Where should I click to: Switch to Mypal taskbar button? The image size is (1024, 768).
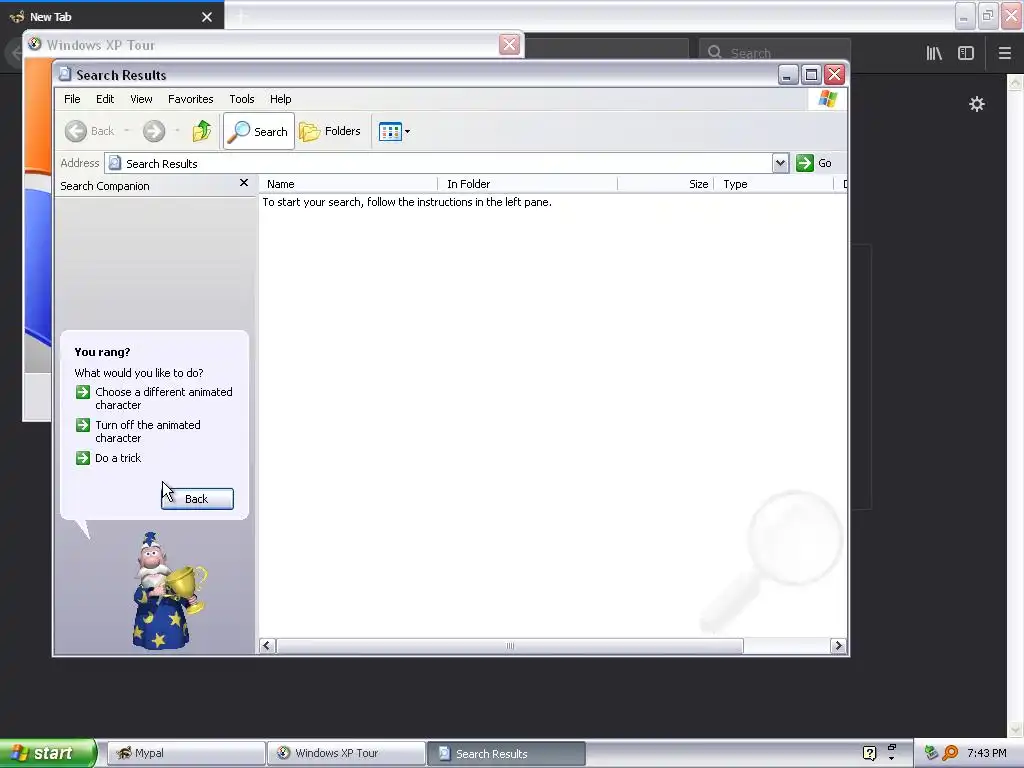pos(185,753)
